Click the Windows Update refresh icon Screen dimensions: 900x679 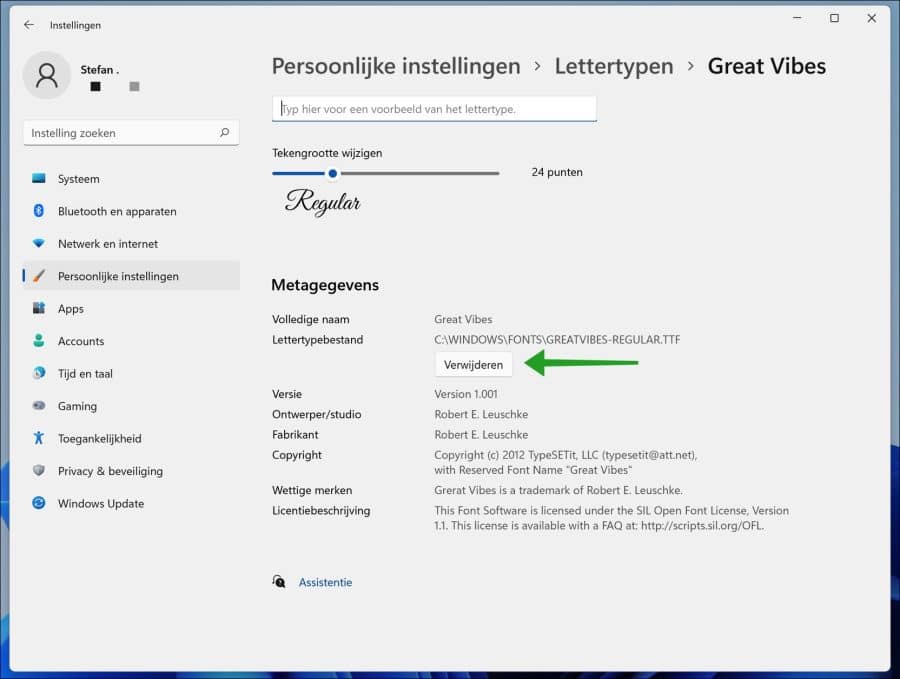tap(38, 503)
